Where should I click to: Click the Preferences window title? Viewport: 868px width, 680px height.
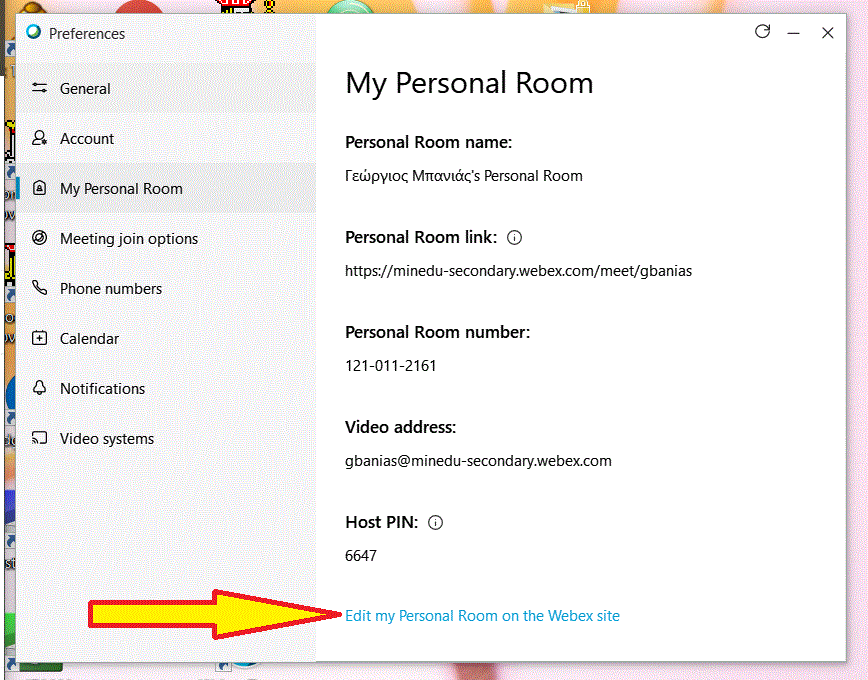(87, 34)
